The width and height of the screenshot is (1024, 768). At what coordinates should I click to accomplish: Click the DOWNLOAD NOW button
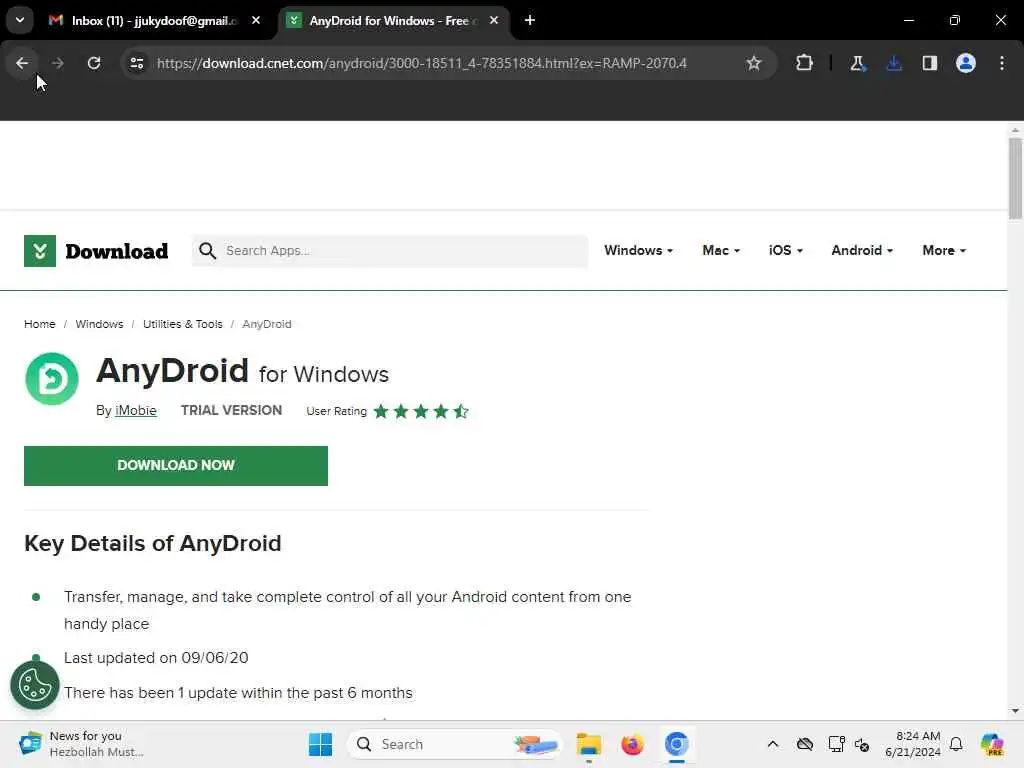click(176, 466)
